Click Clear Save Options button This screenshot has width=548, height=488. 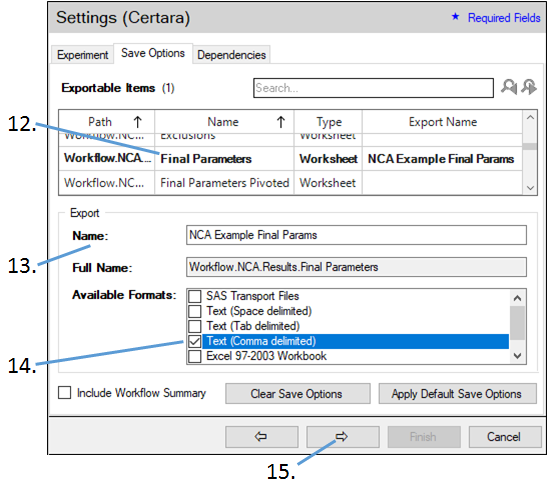click(297, 394)
